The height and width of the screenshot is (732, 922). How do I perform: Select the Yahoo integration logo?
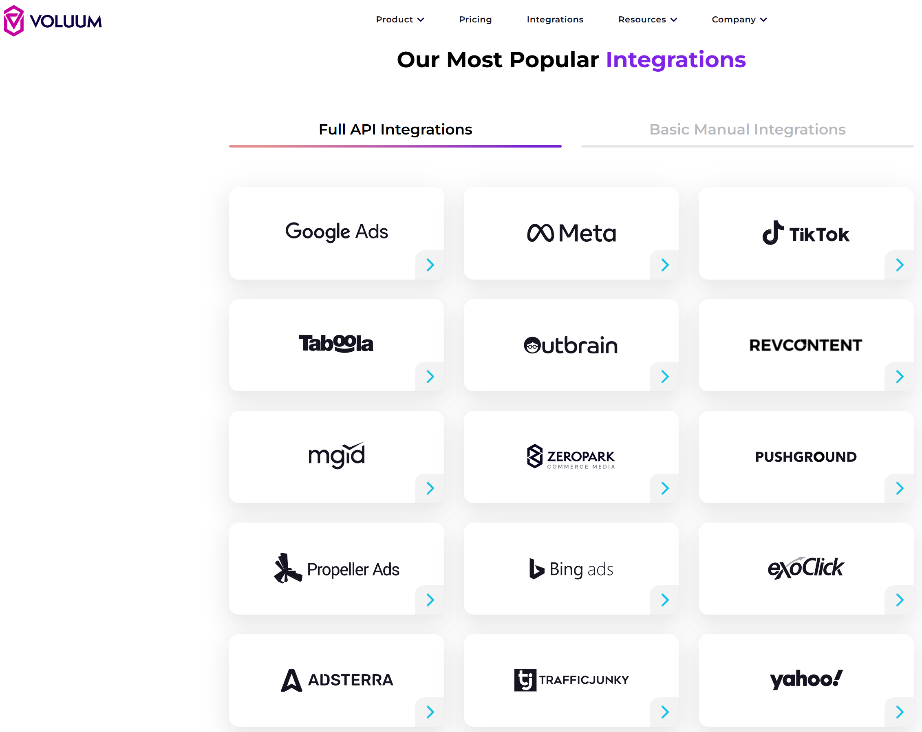805,679
